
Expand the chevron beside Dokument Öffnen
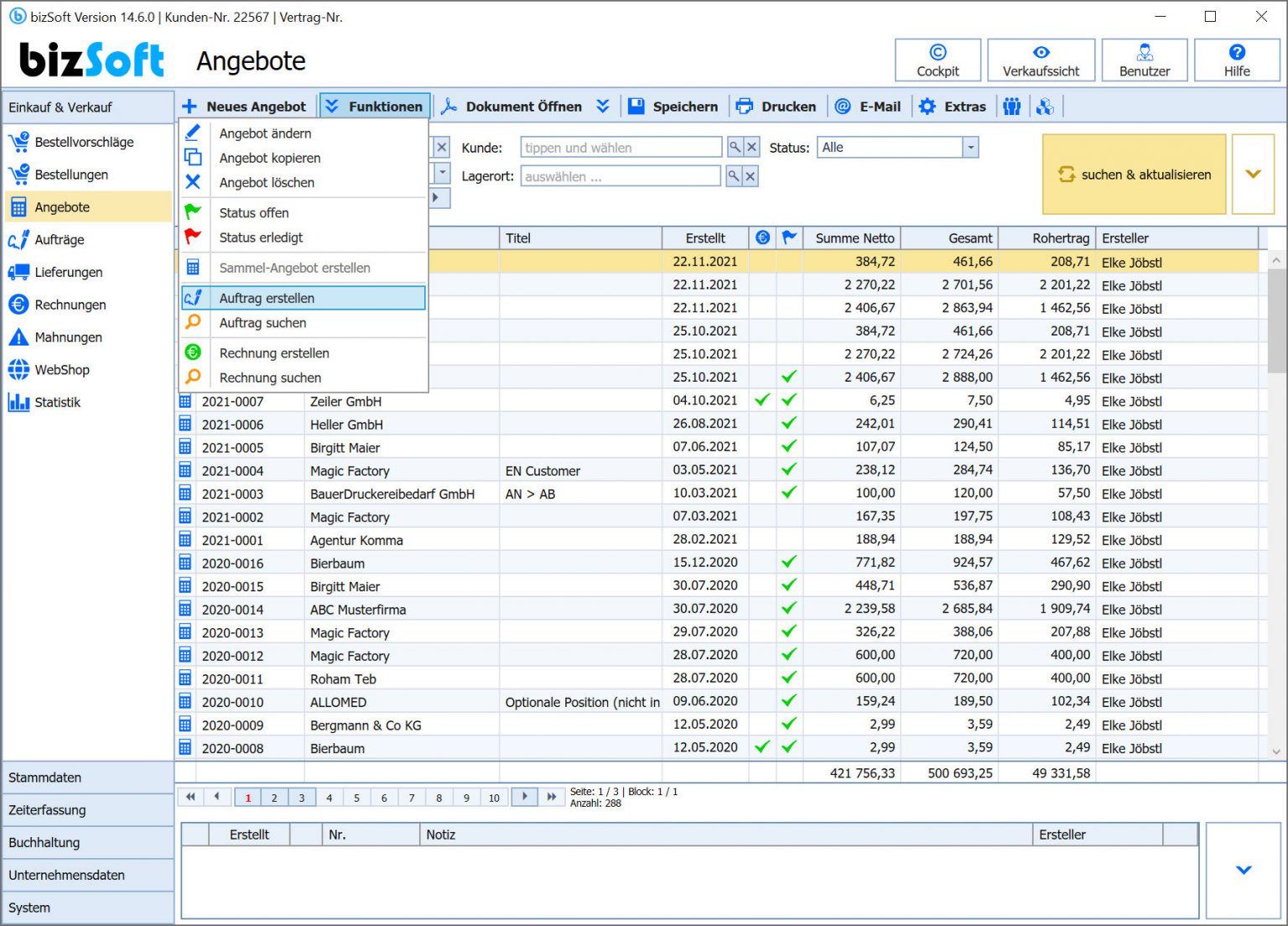point(603,107)
